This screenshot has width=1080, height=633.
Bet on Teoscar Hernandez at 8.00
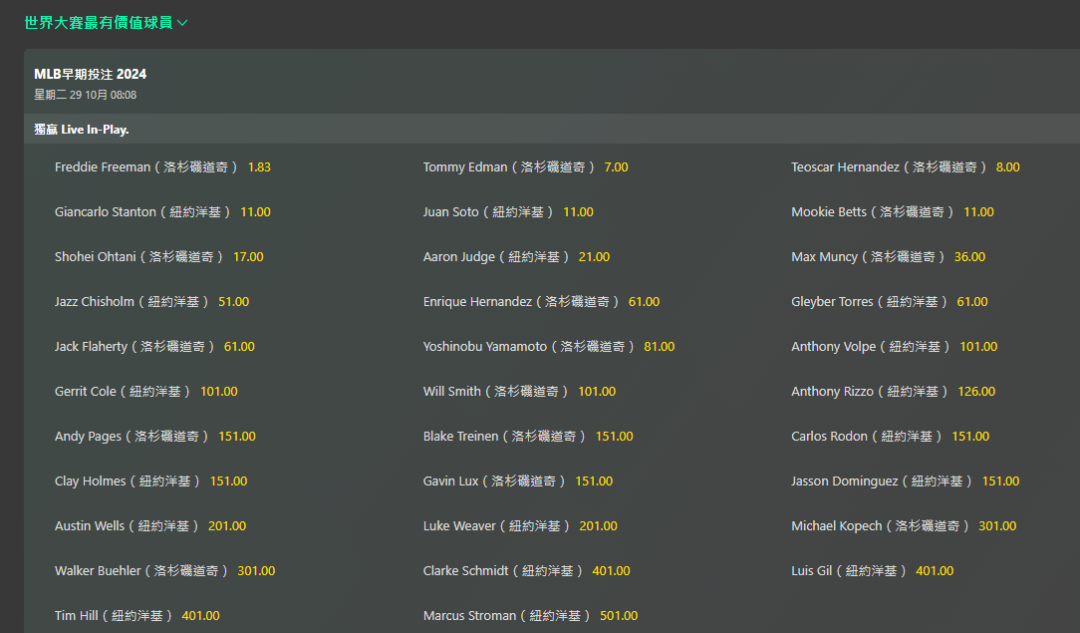tap(905, 167)
